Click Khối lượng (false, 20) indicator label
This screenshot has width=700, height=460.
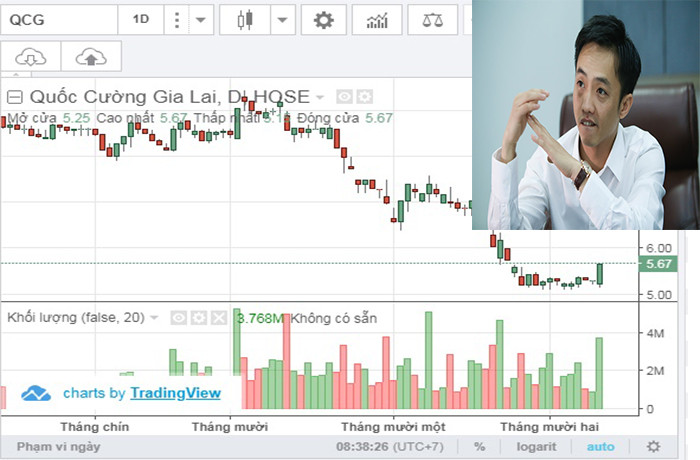point(76,318)
